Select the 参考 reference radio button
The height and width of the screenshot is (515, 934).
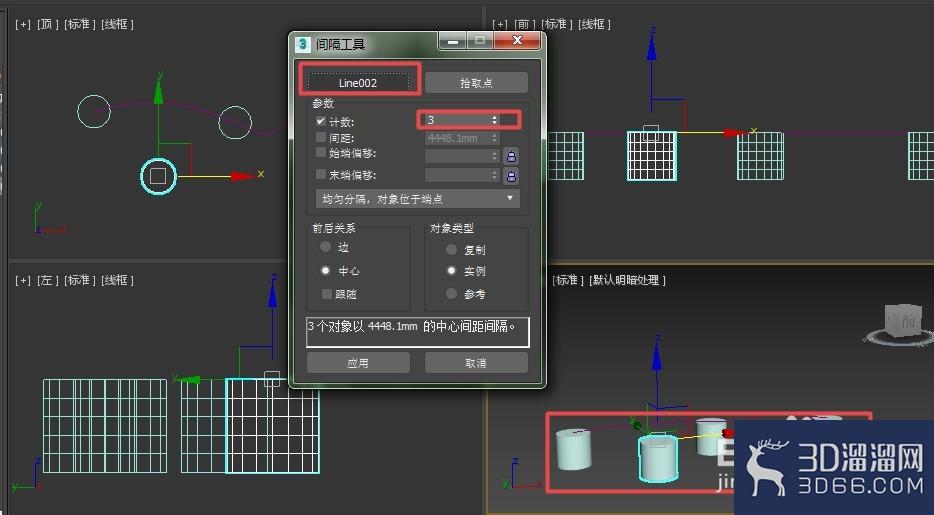click(452, 294)
